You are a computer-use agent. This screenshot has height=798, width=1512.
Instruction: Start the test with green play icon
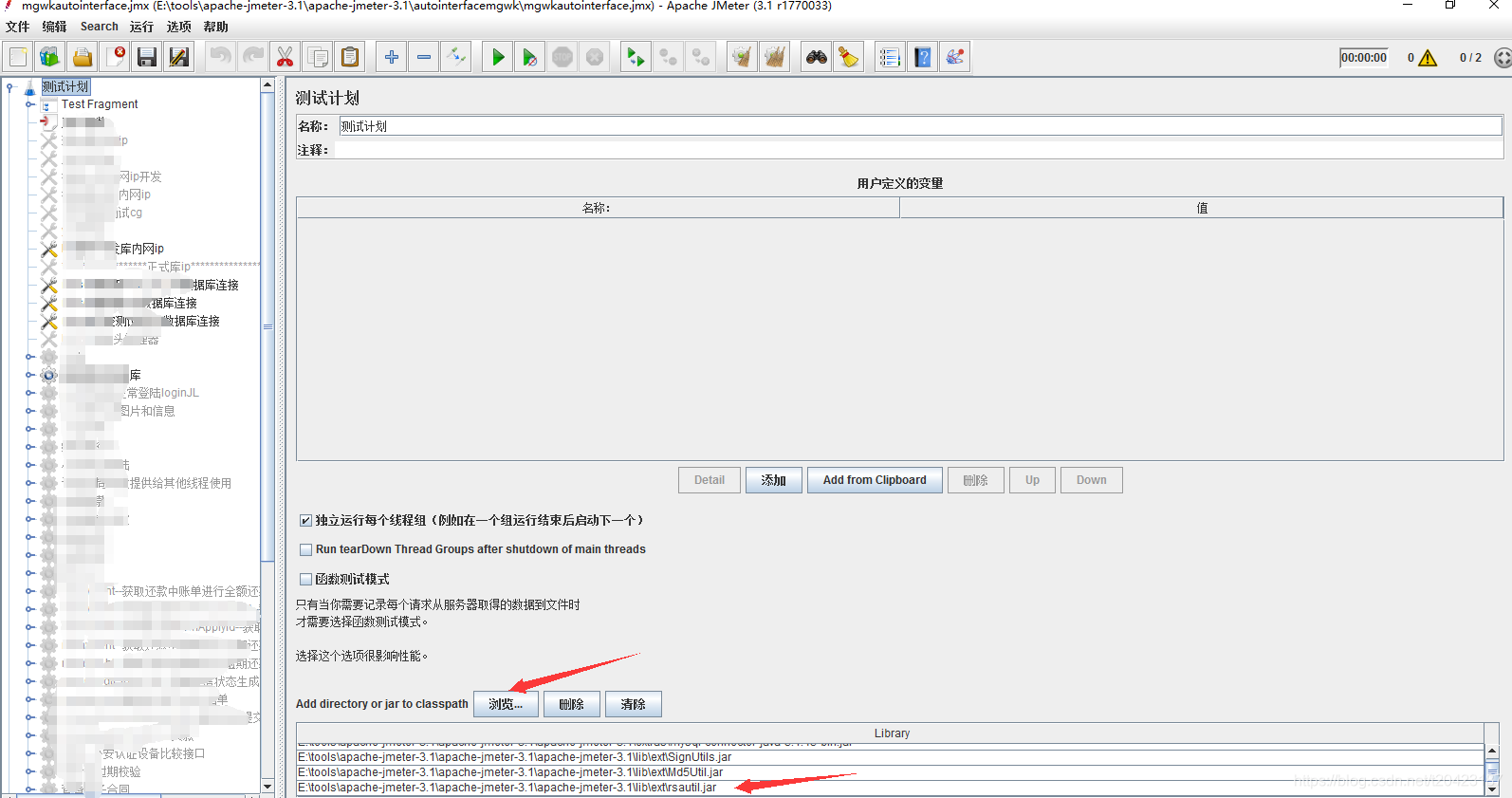(x=498, y=57)
